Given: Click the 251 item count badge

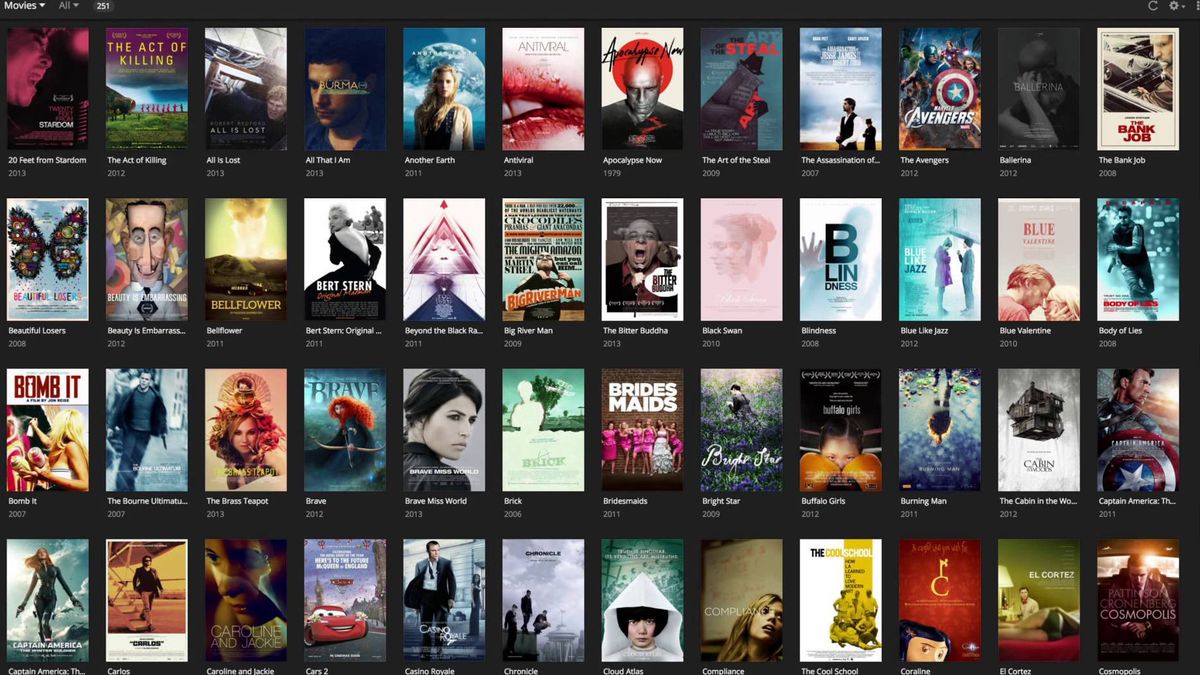Looking at the screenshot, I should tap(102, 6).
